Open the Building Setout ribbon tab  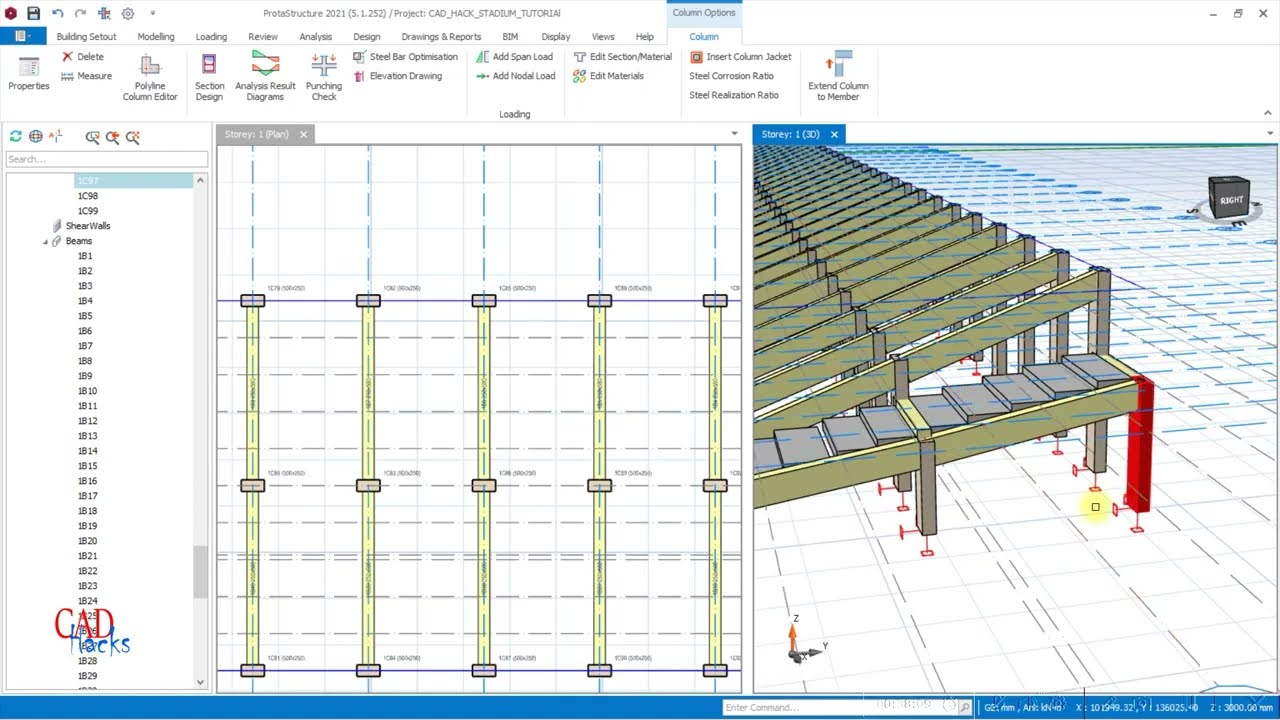[x=86, y=36]
